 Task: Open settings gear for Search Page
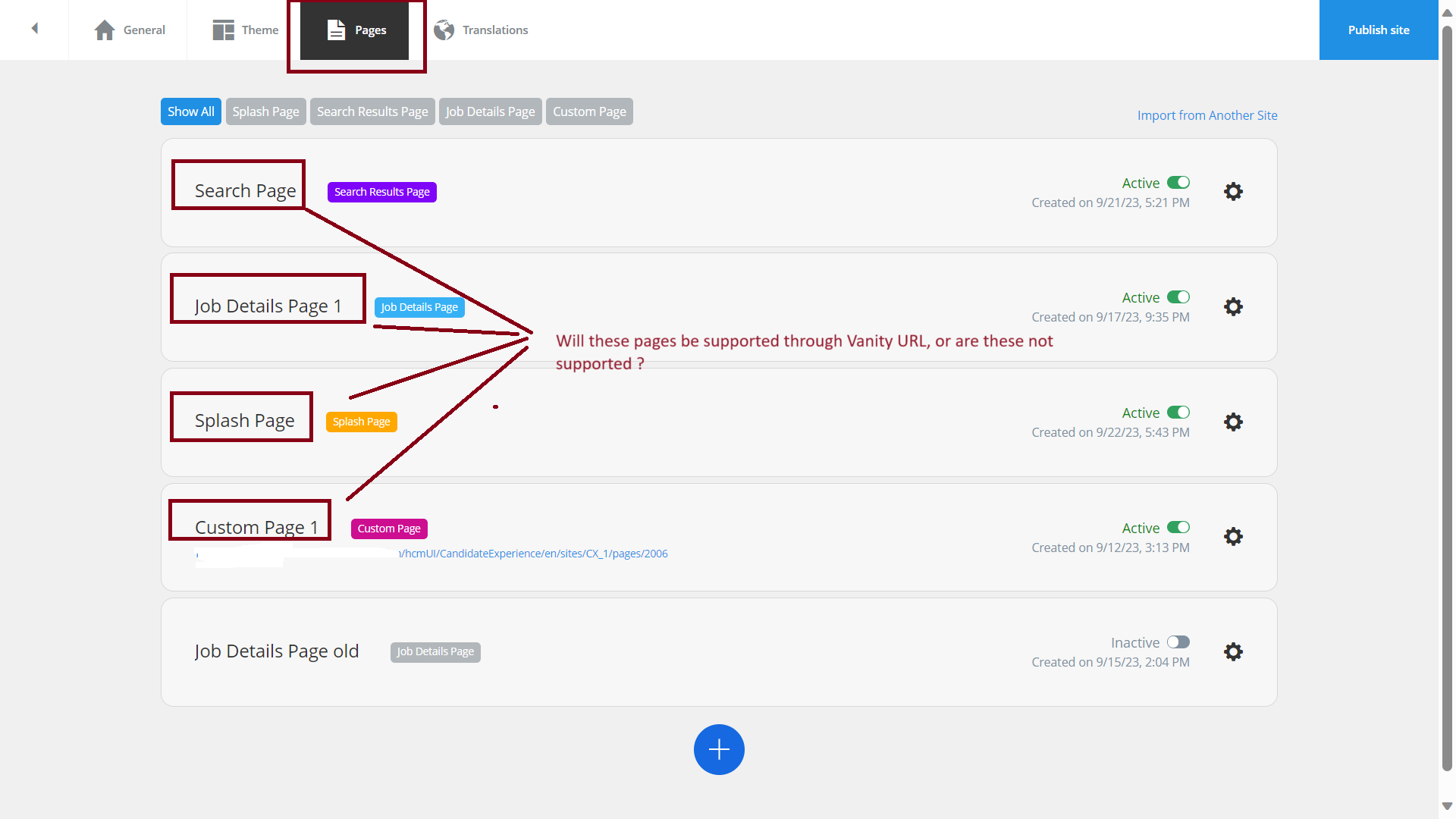coord(1233,191)
